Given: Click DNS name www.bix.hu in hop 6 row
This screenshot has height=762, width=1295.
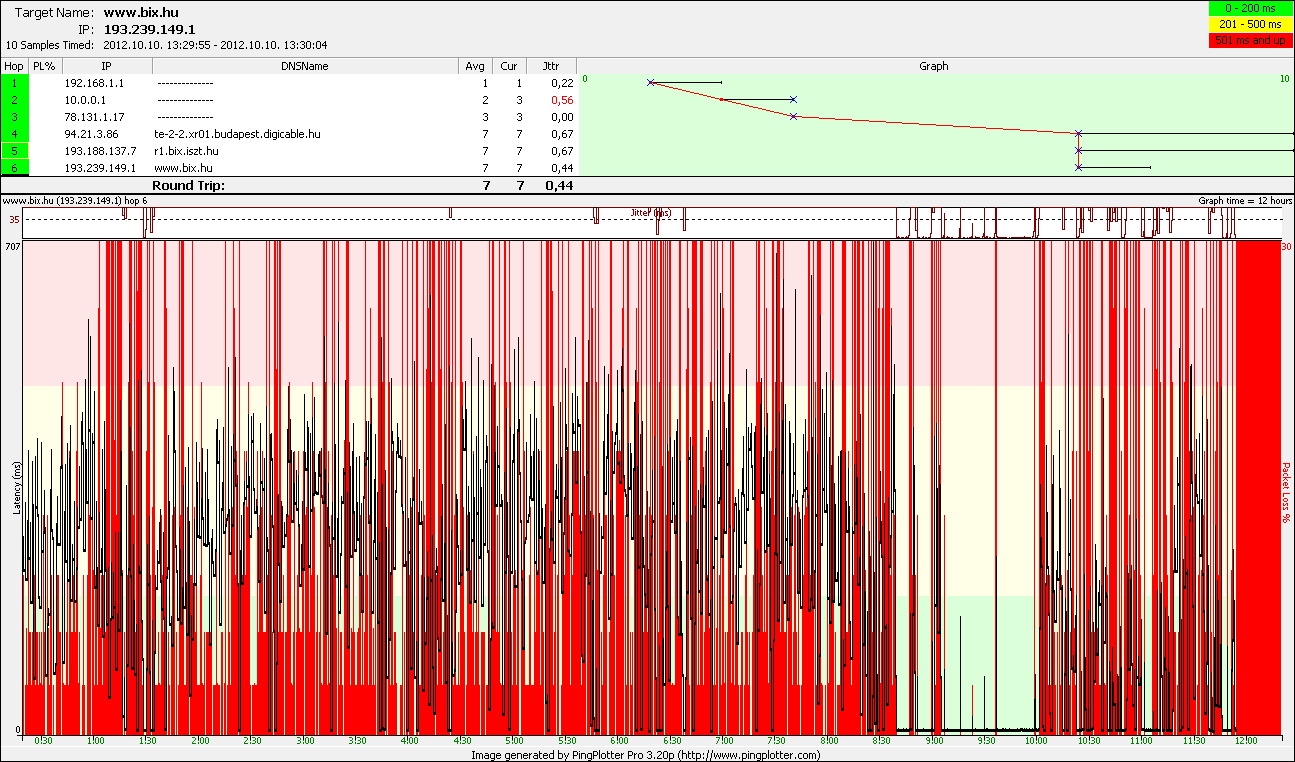Looking at the screenshot, I should pos(183,168).
